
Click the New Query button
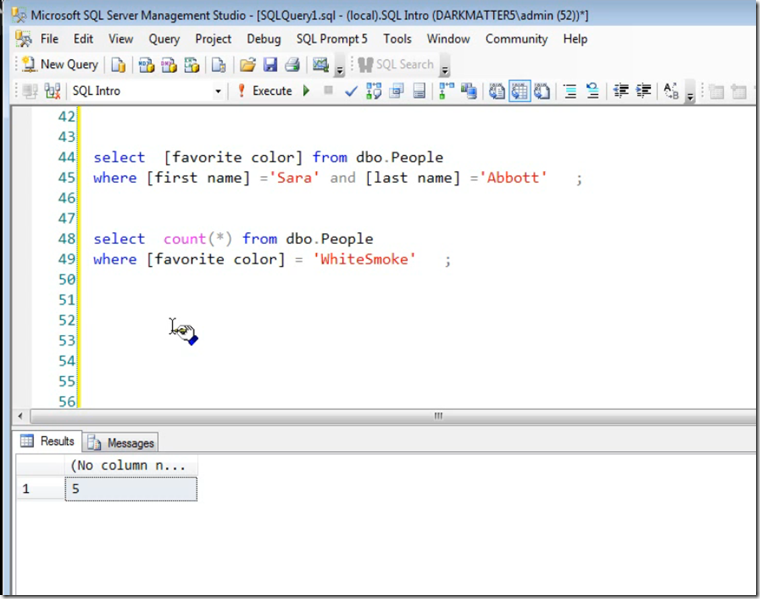(60, 64)
